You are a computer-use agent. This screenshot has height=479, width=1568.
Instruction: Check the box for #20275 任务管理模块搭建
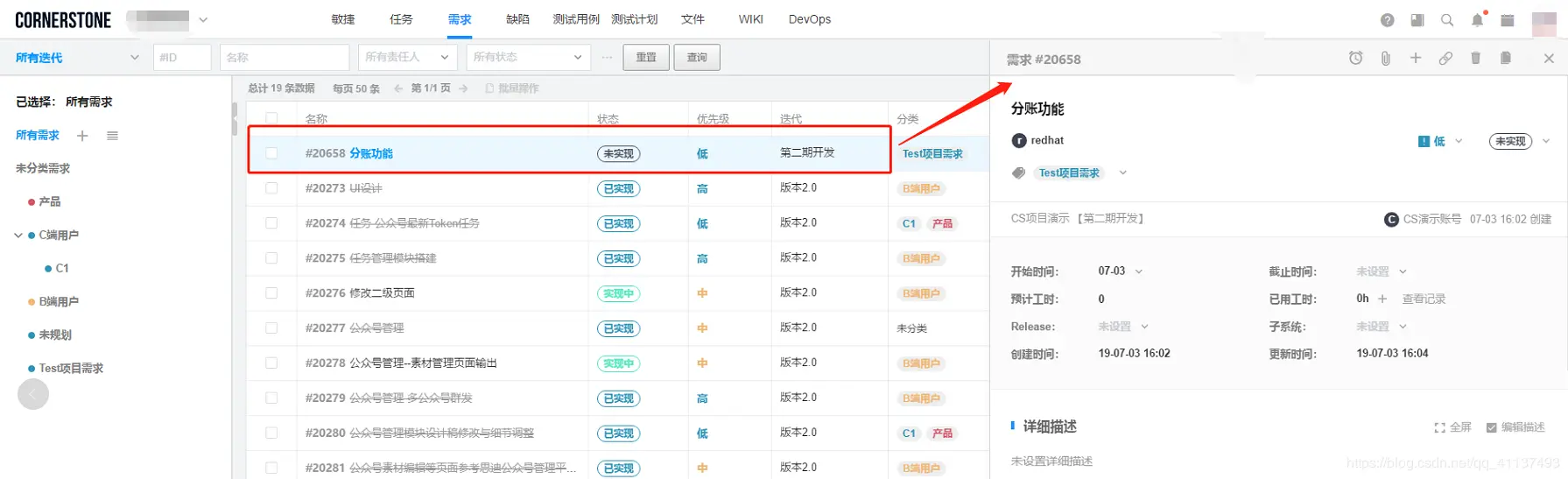click(x=271, y=258)
